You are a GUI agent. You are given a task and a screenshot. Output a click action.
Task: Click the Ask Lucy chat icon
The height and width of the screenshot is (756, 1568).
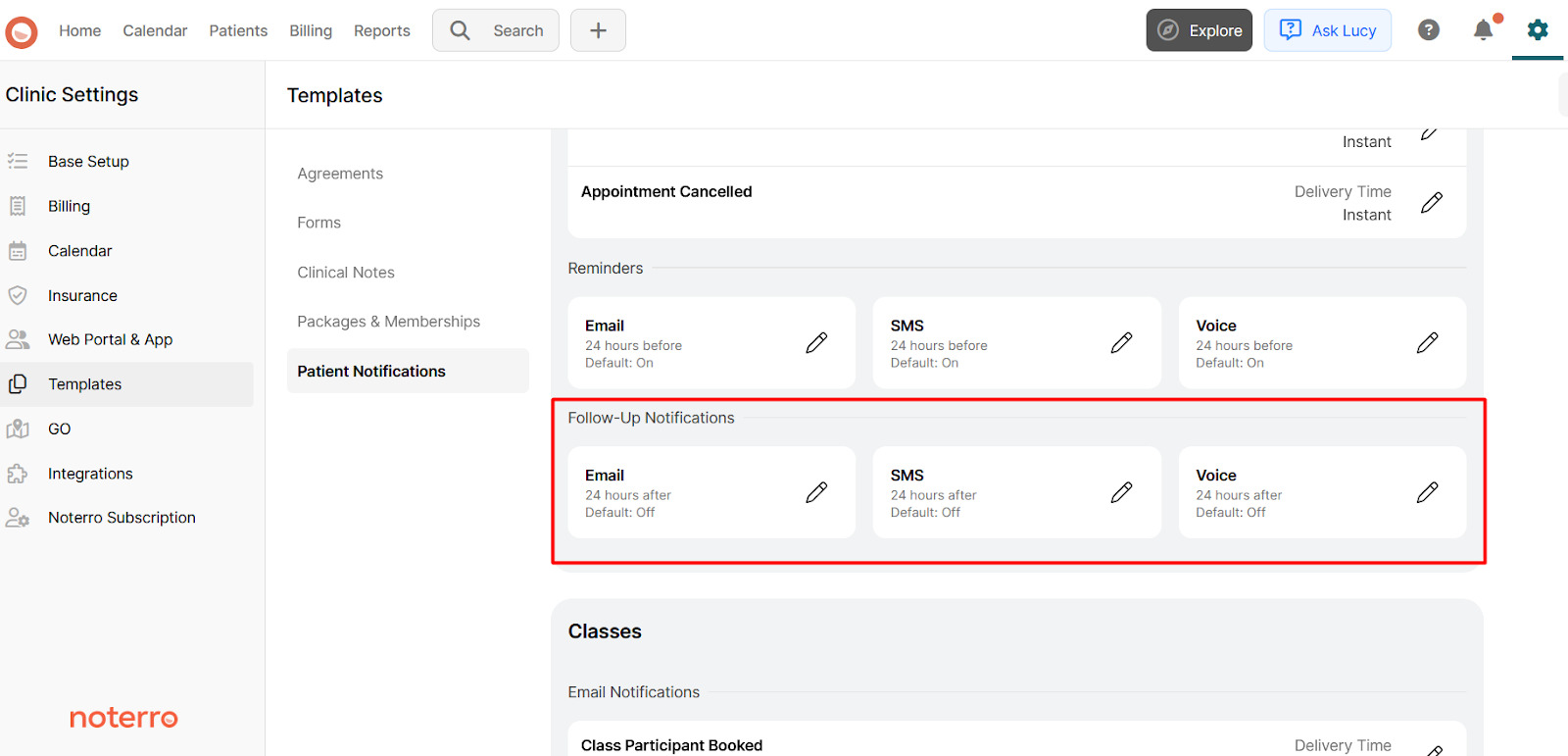(1291, 29)
